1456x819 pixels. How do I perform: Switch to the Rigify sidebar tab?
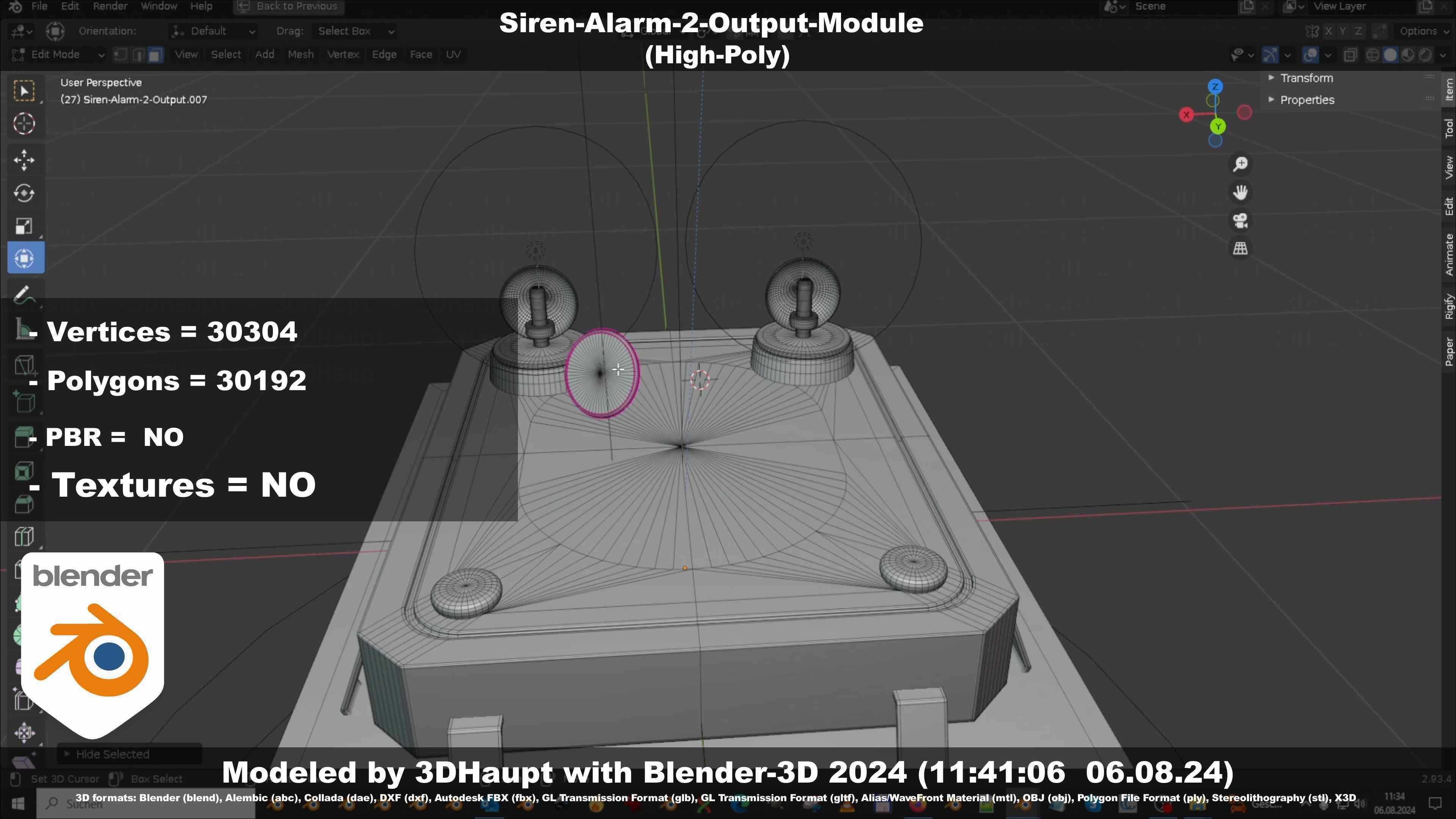(x=1449, y=307)
